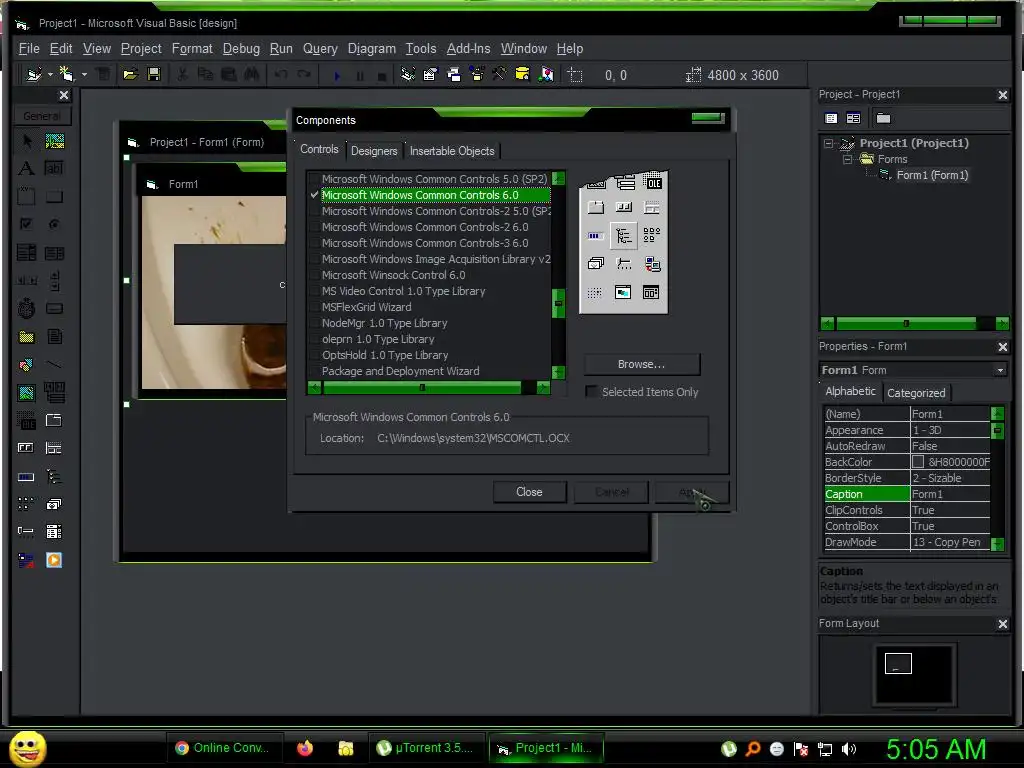1024x768 pixels.
Task: Click the Properties Window toolbar icon
Action: click(430, 74)
